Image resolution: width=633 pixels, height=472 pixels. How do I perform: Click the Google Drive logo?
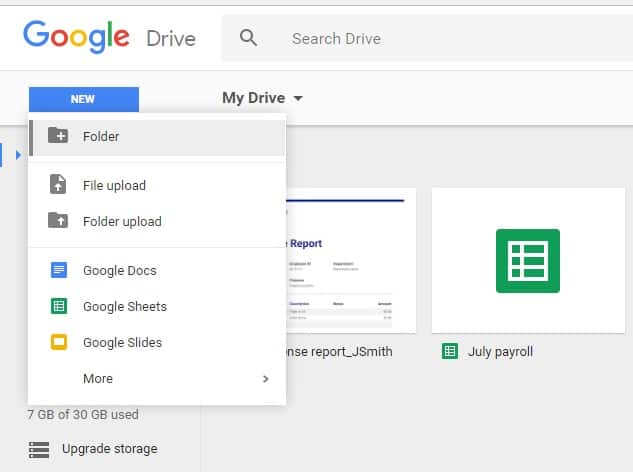click(110, 38)
